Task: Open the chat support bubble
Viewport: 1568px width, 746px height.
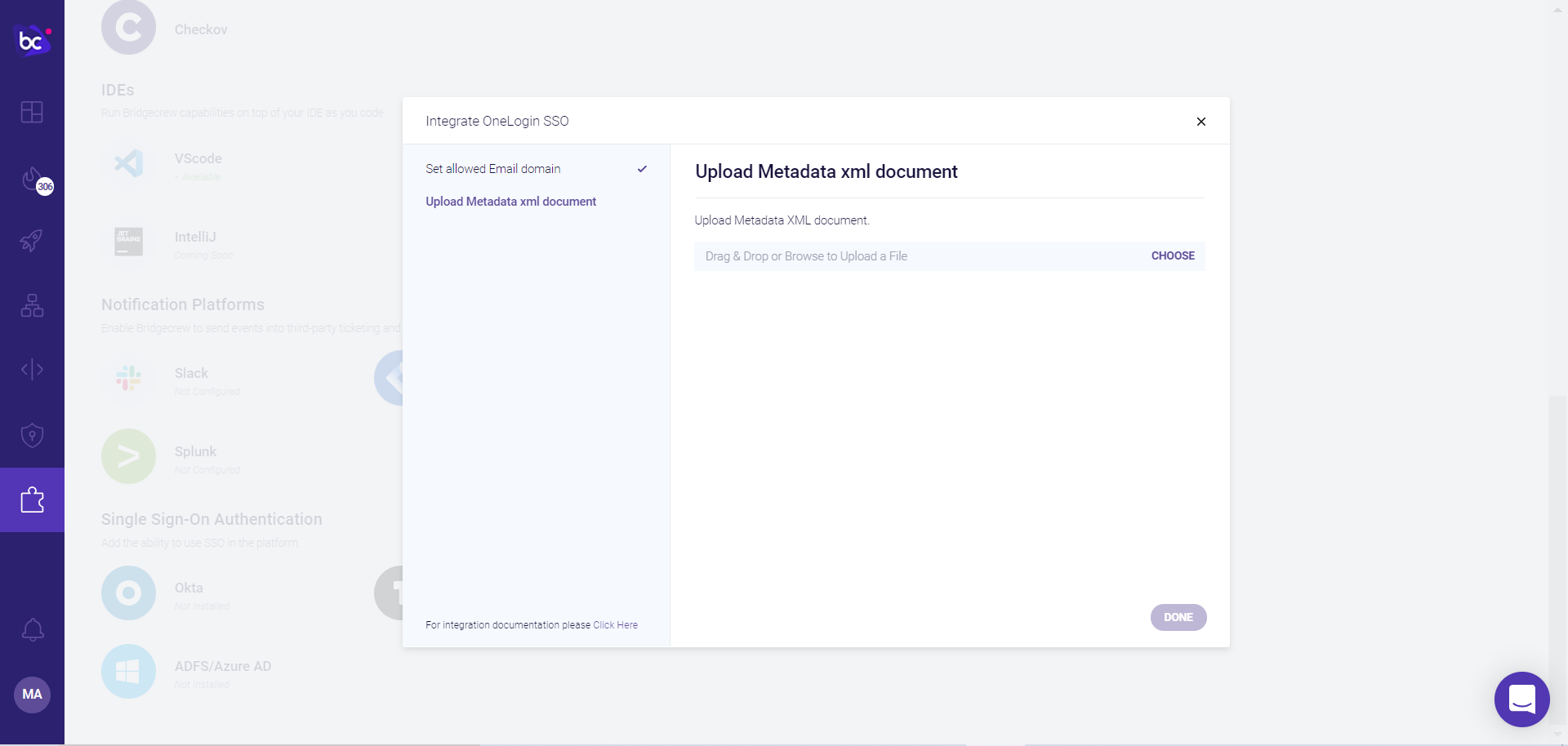Action: [x=1521, y=699]
